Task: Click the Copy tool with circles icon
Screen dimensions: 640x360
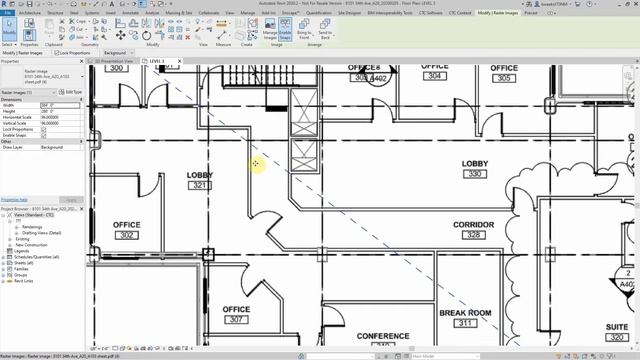Action: coord(133,36)
